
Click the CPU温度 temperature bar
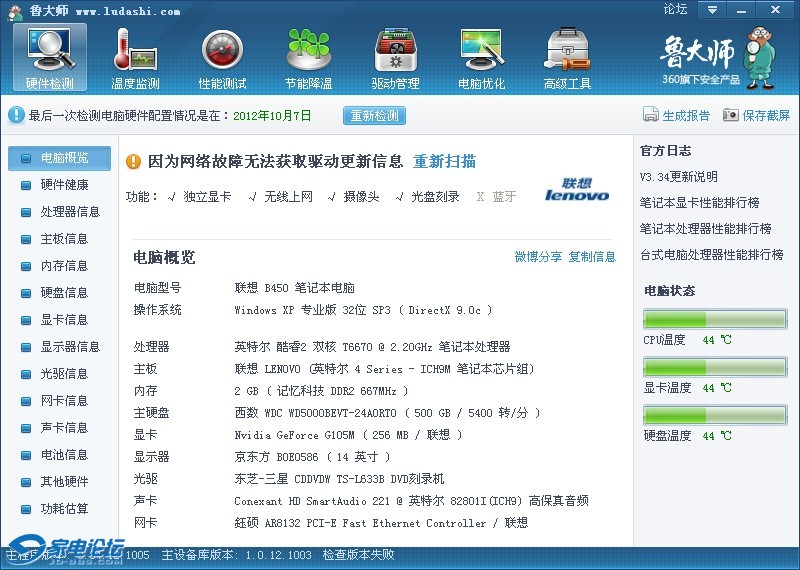point(714,319)
